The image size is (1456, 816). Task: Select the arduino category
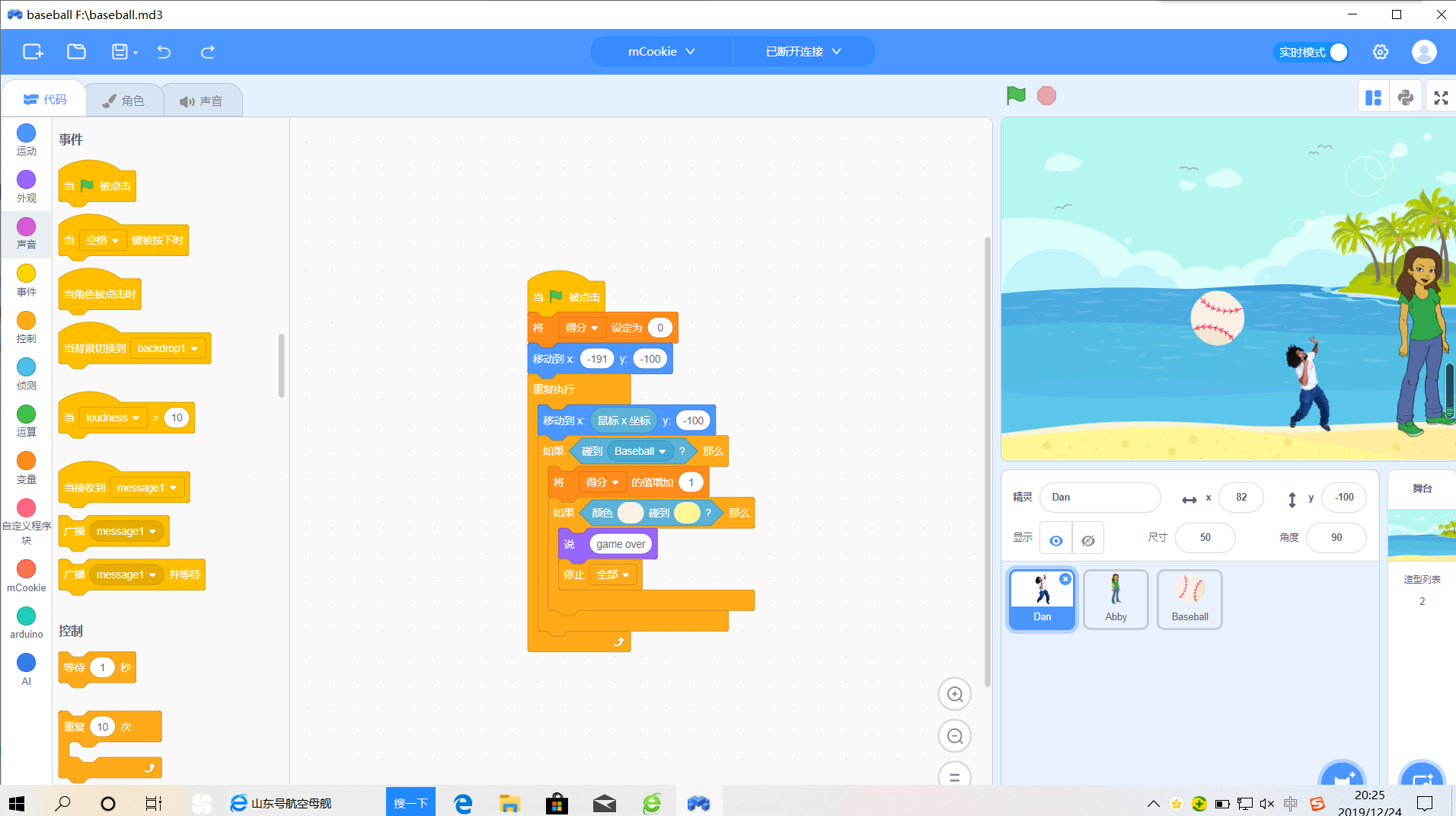point(27,622)
